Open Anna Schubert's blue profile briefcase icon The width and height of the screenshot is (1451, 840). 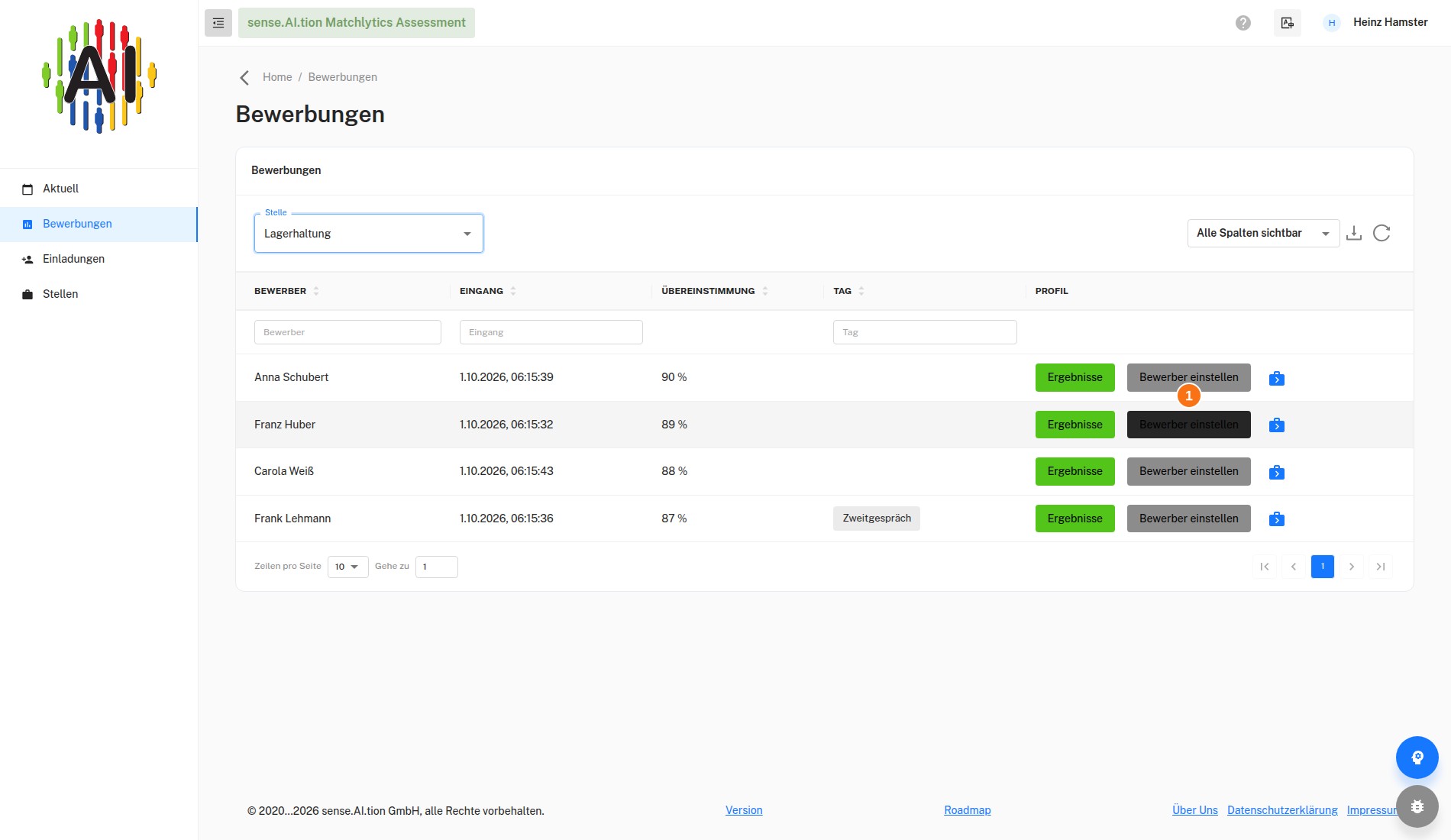click(x=1277, y=378)
